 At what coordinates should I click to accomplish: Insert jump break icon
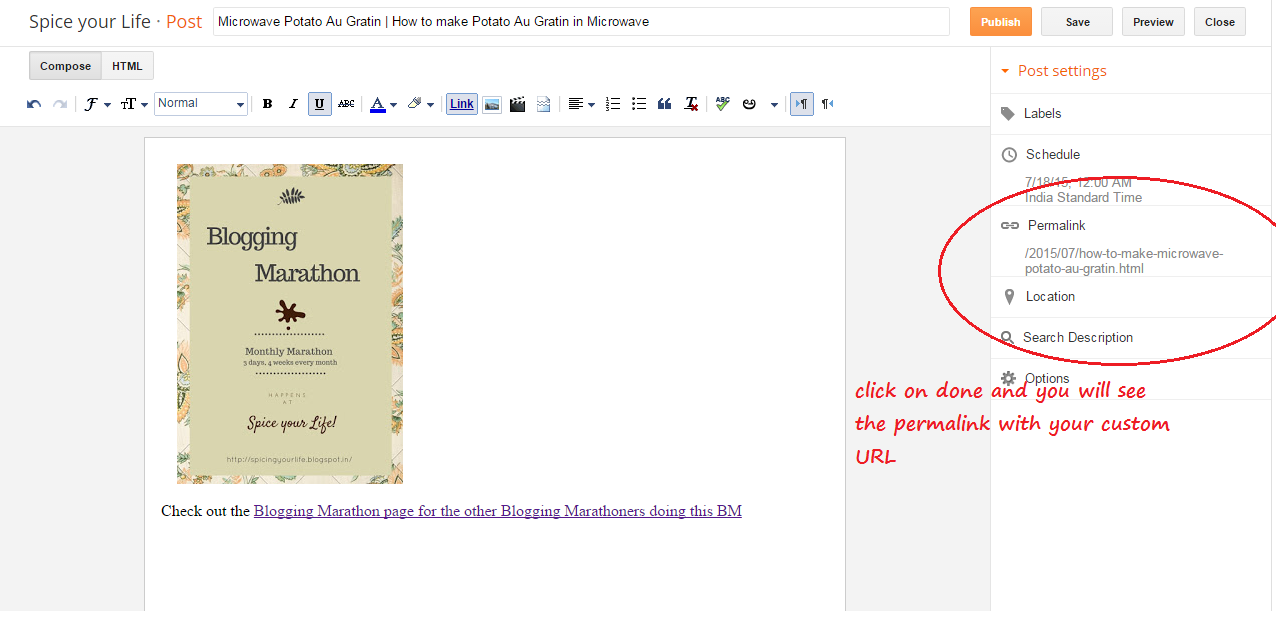click(544, 104)
